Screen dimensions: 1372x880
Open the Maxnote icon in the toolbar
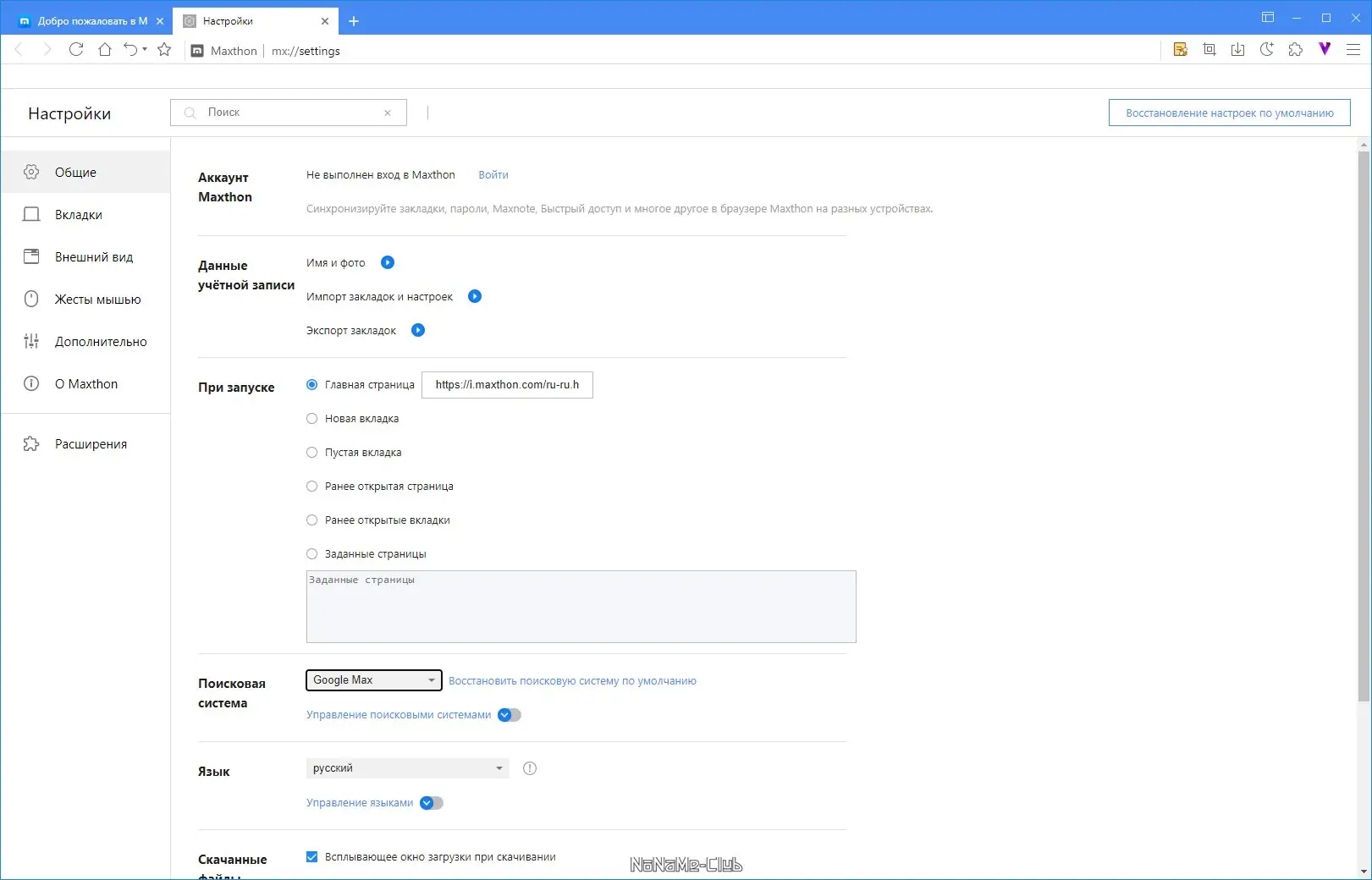click(1181, 50)
